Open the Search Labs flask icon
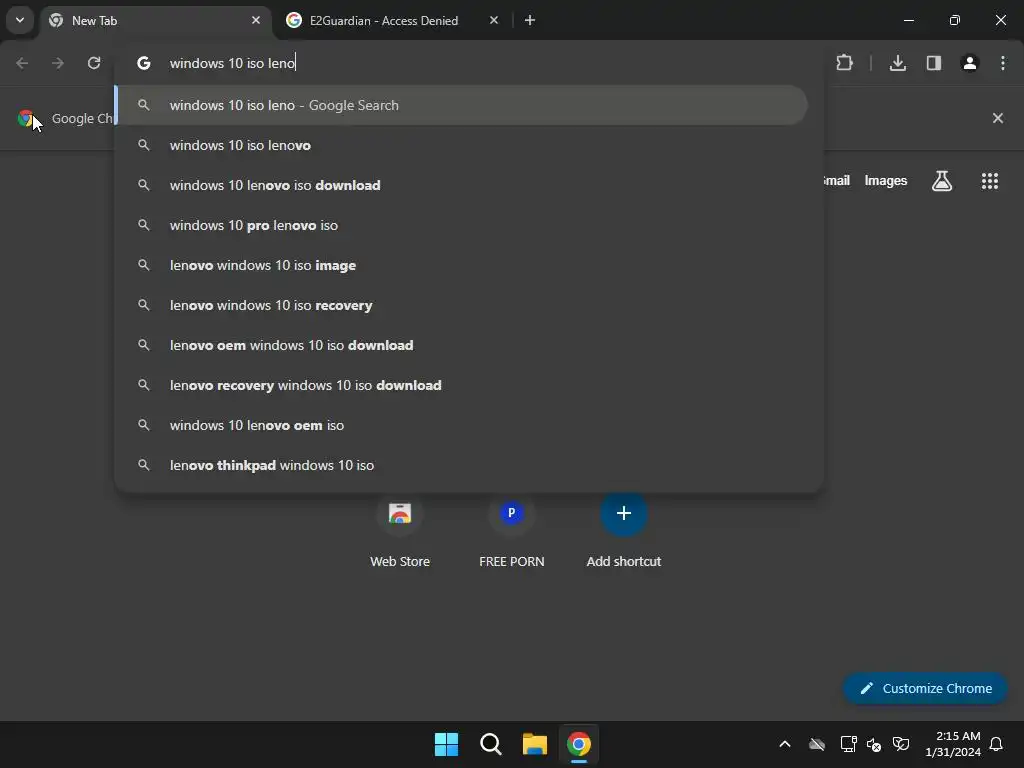This screenshot has width=1024, height=768. pos(942,181)
